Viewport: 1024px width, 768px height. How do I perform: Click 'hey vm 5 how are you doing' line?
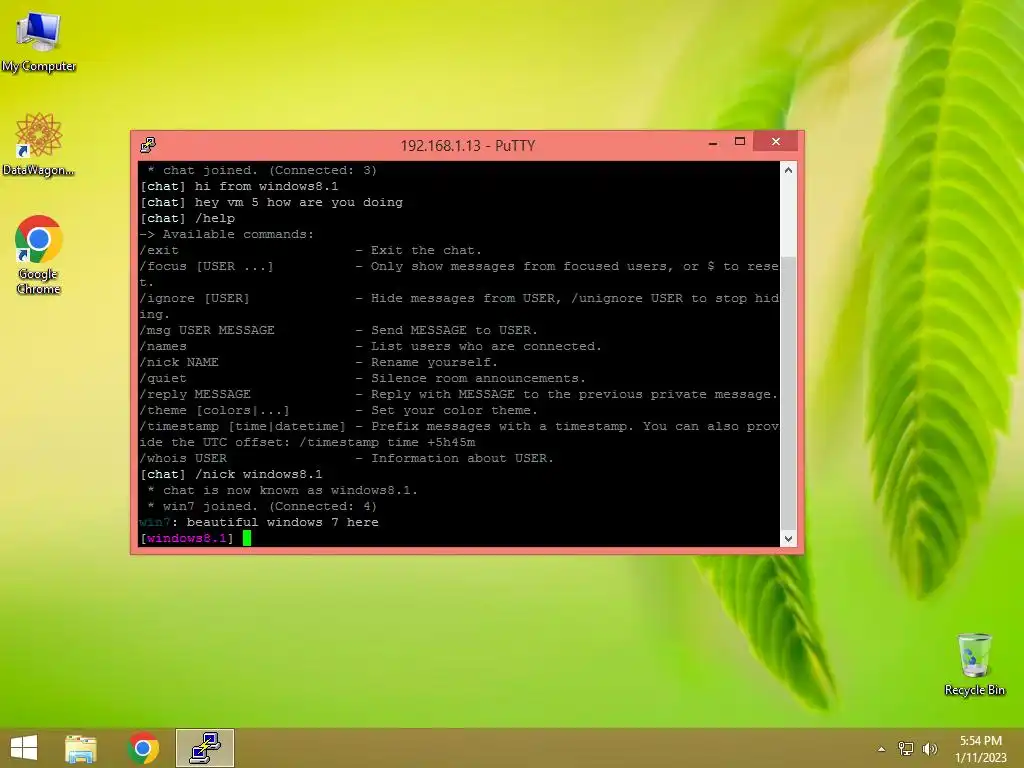point(271,202)
